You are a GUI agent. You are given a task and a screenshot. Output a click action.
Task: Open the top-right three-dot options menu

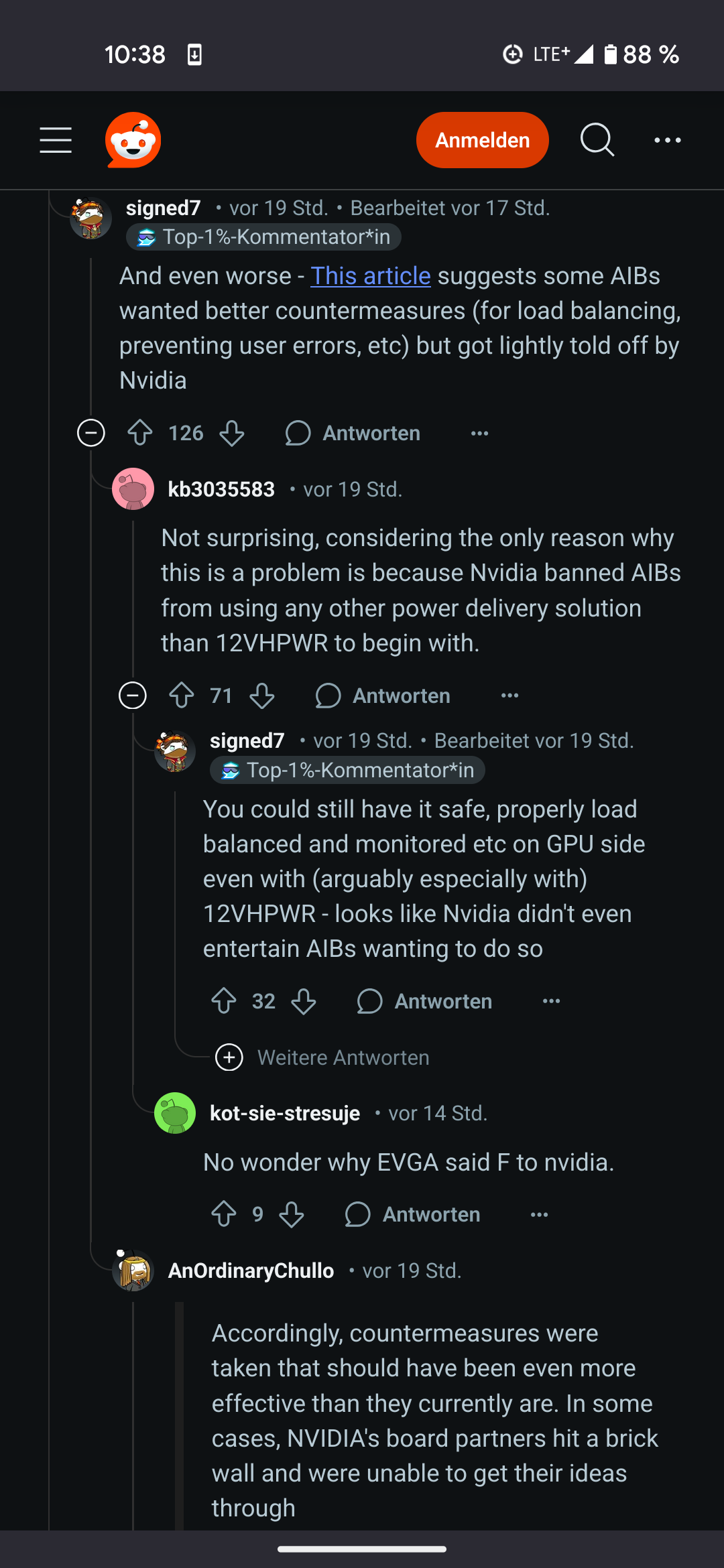(x=667, y=139)
